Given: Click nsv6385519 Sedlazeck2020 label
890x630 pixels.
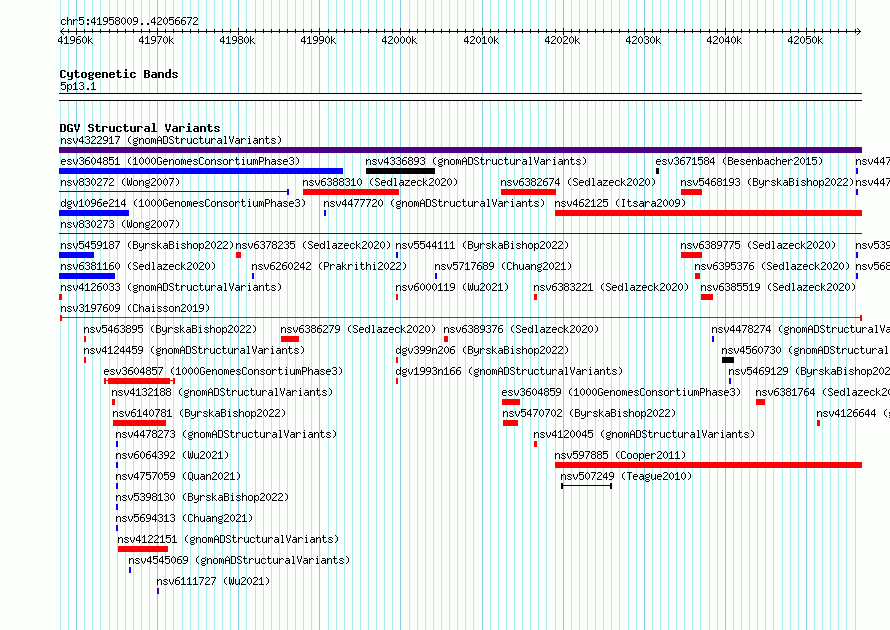Looking at the screenshot, I should coord(778,287).
